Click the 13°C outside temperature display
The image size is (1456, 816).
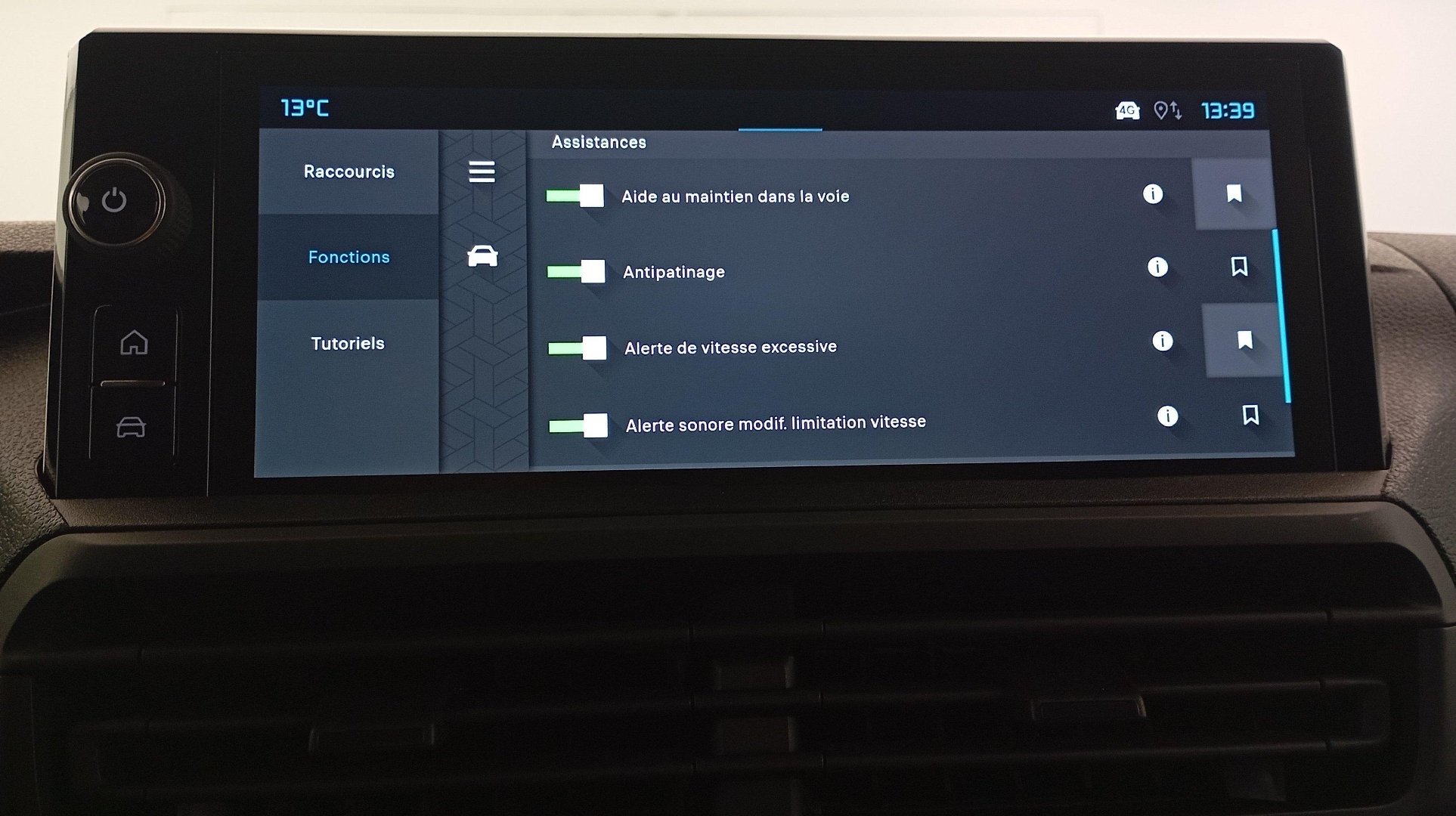pyautogui.click(x=305, y=108)
